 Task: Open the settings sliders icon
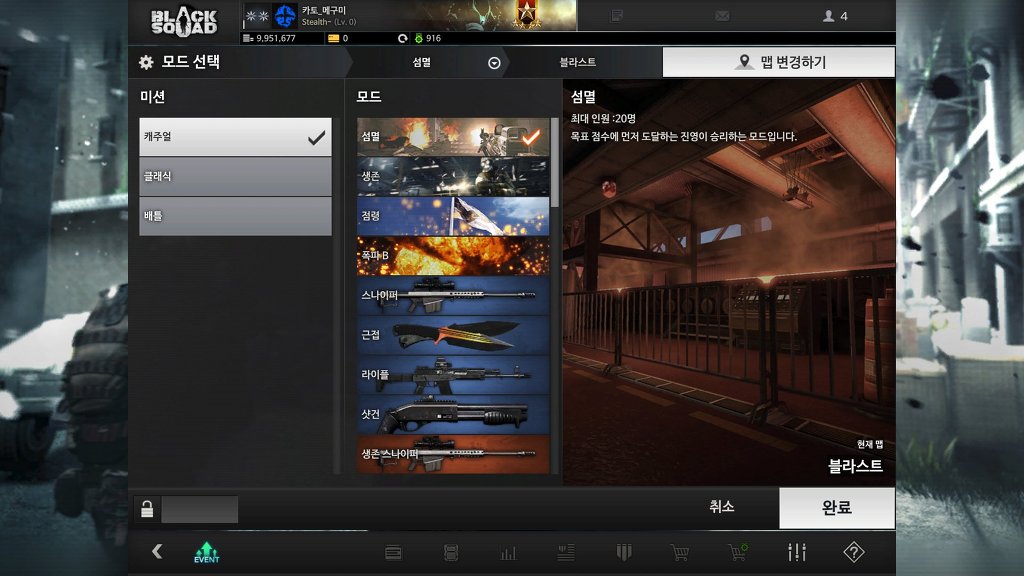[x=797, y=552]
